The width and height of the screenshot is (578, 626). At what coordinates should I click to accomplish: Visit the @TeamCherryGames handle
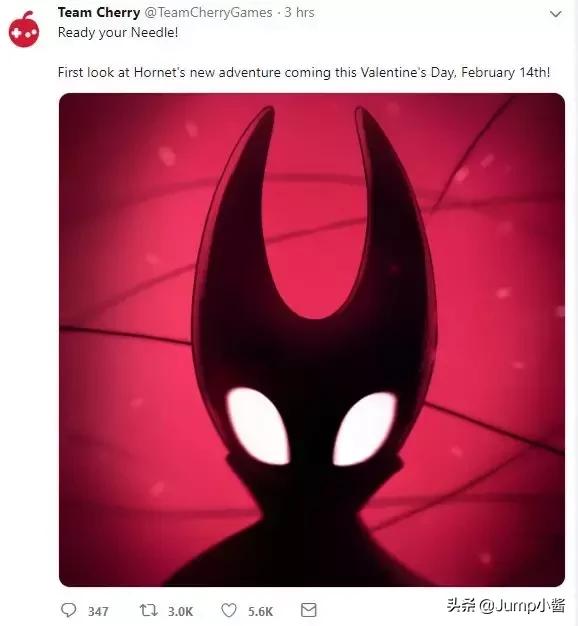(208, 12)
